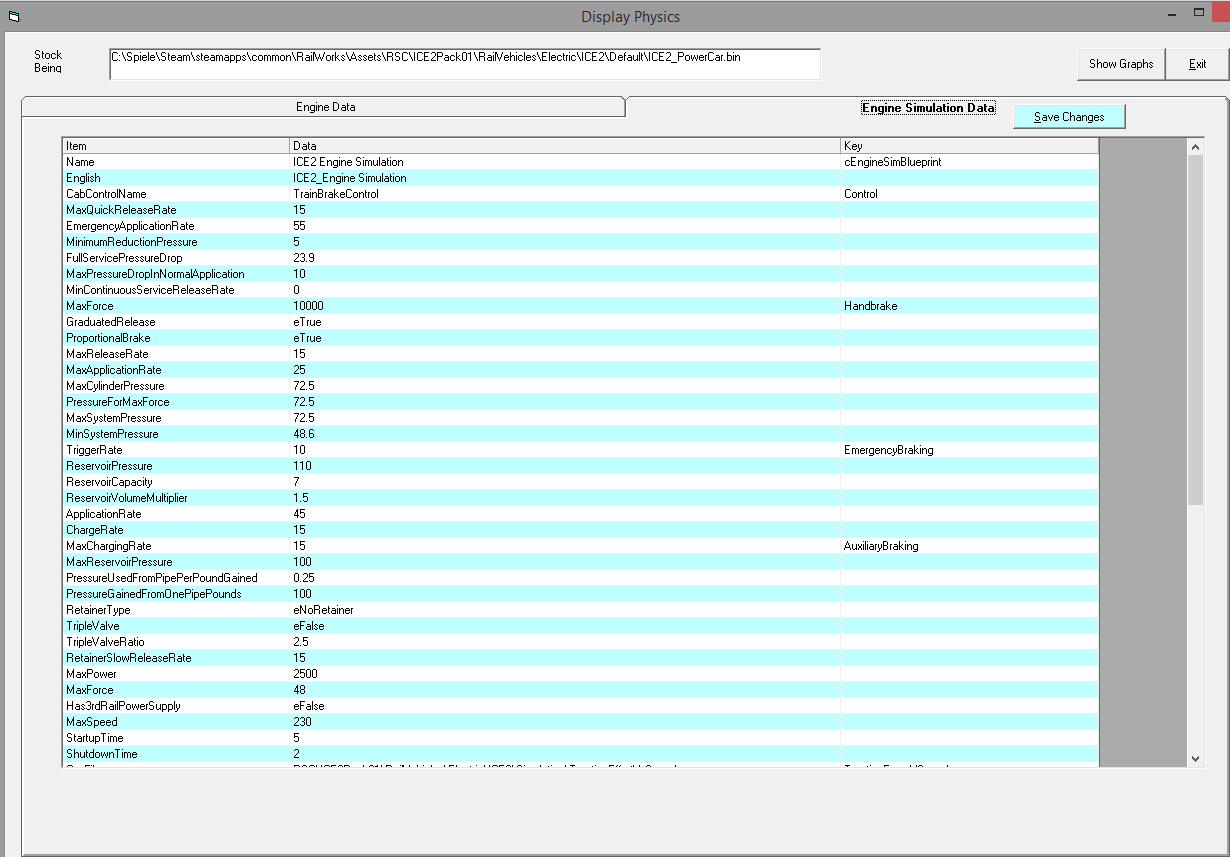This screenshot has width=1230, height=857.
Task: Click the Data column header
Action: [565, 146]
